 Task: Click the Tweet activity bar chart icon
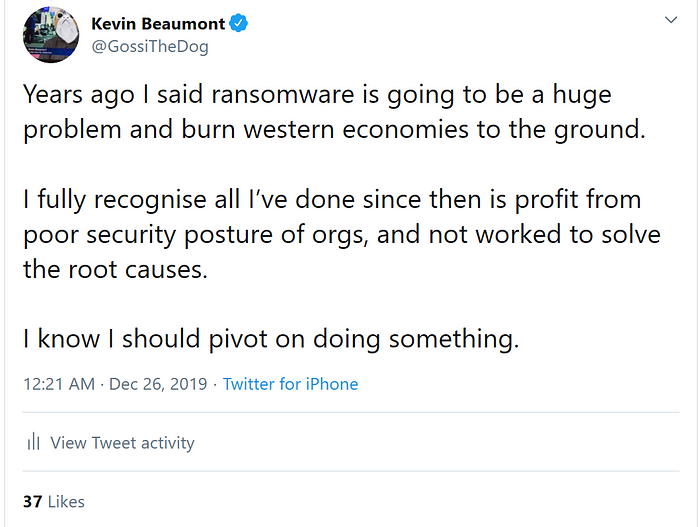33,442
